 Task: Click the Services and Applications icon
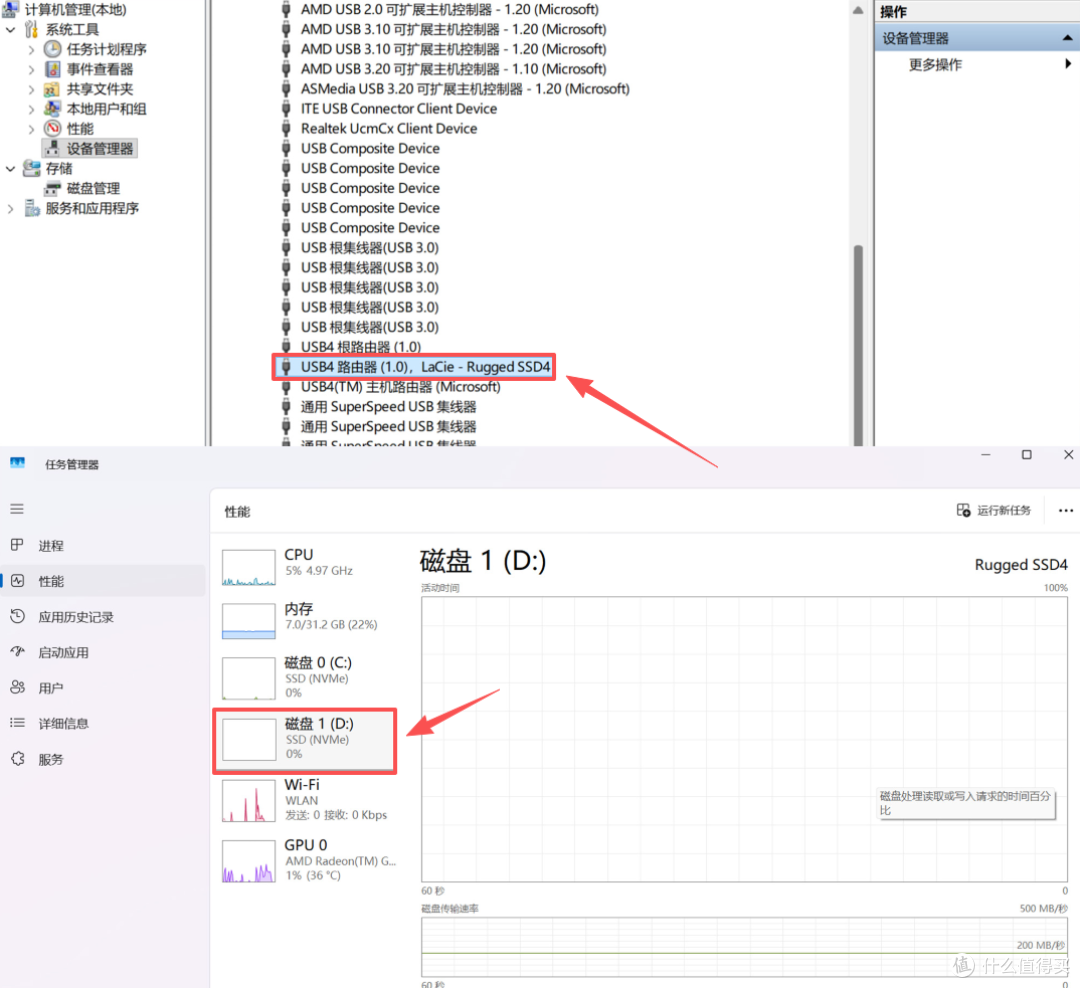click(32, 208)
